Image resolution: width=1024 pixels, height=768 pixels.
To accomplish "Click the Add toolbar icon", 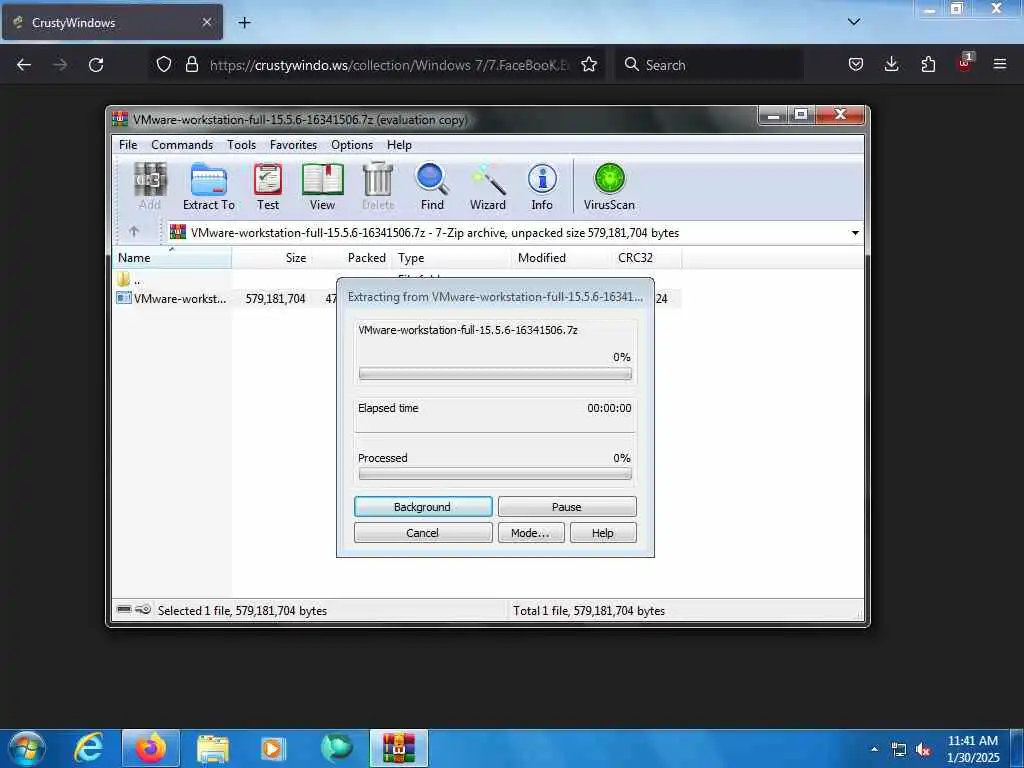I will pos(150,187).
